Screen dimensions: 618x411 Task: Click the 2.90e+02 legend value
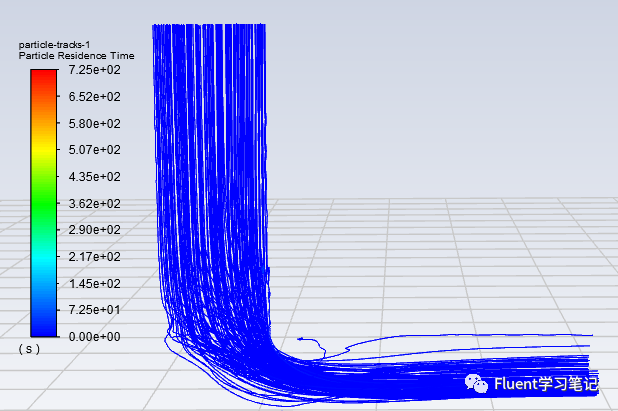95,230
